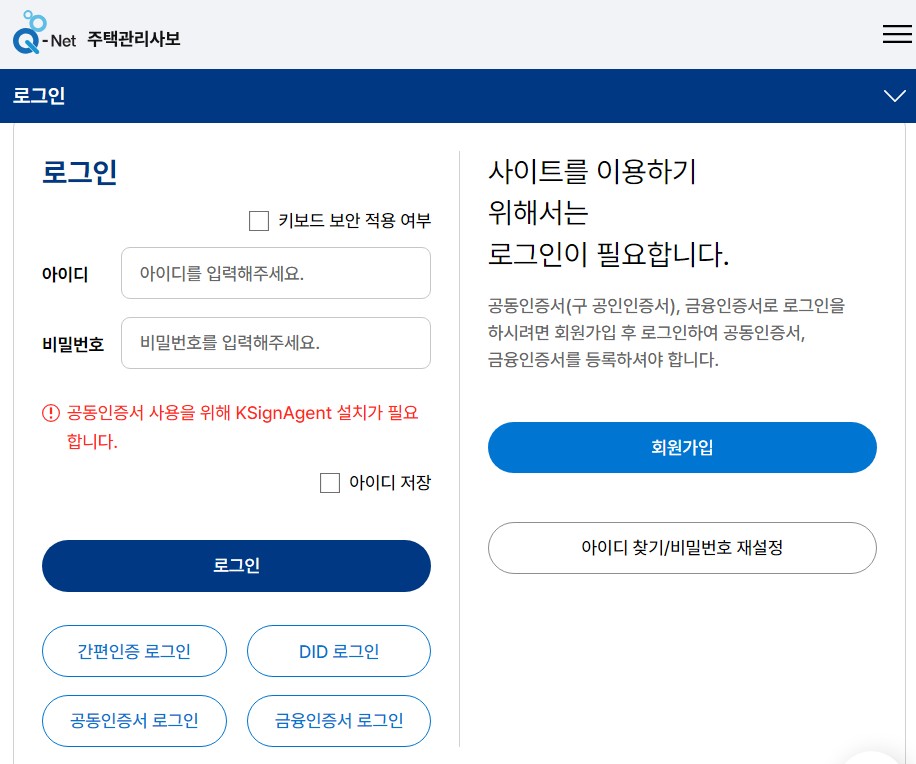Check the 아이디 저장 option
This screenshot has height=764, width=916.
tap(330, 483)
